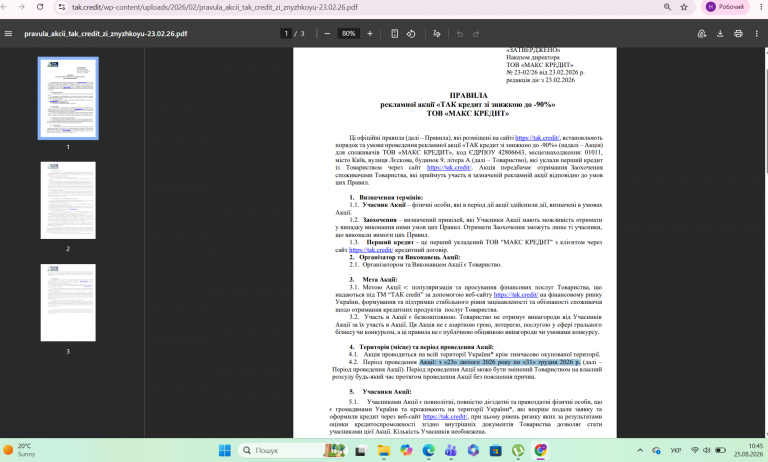The width and height of the screenshot is (768, 462).
Task: Open the tak.credit link in first paragraph
Action: point(537,138)
